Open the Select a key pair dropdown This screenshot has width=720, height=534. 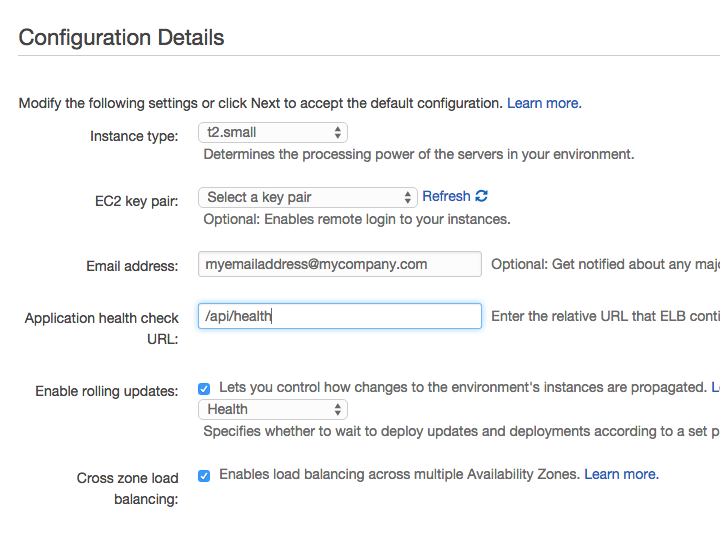tap(308, 197)
